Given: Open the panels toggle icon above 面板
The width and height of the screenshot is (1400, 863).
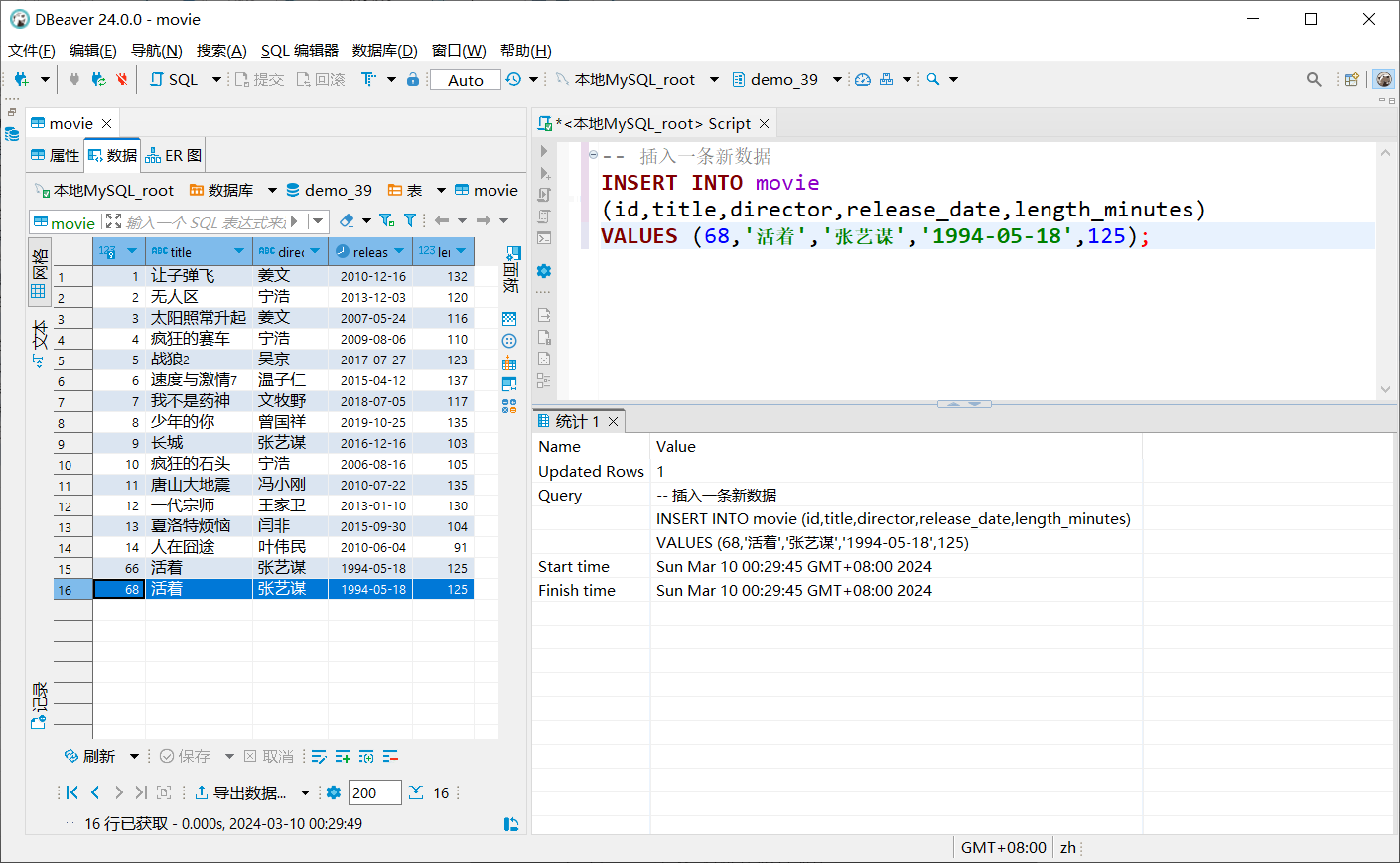Looking at the screenshot, I should click(513, 254).
